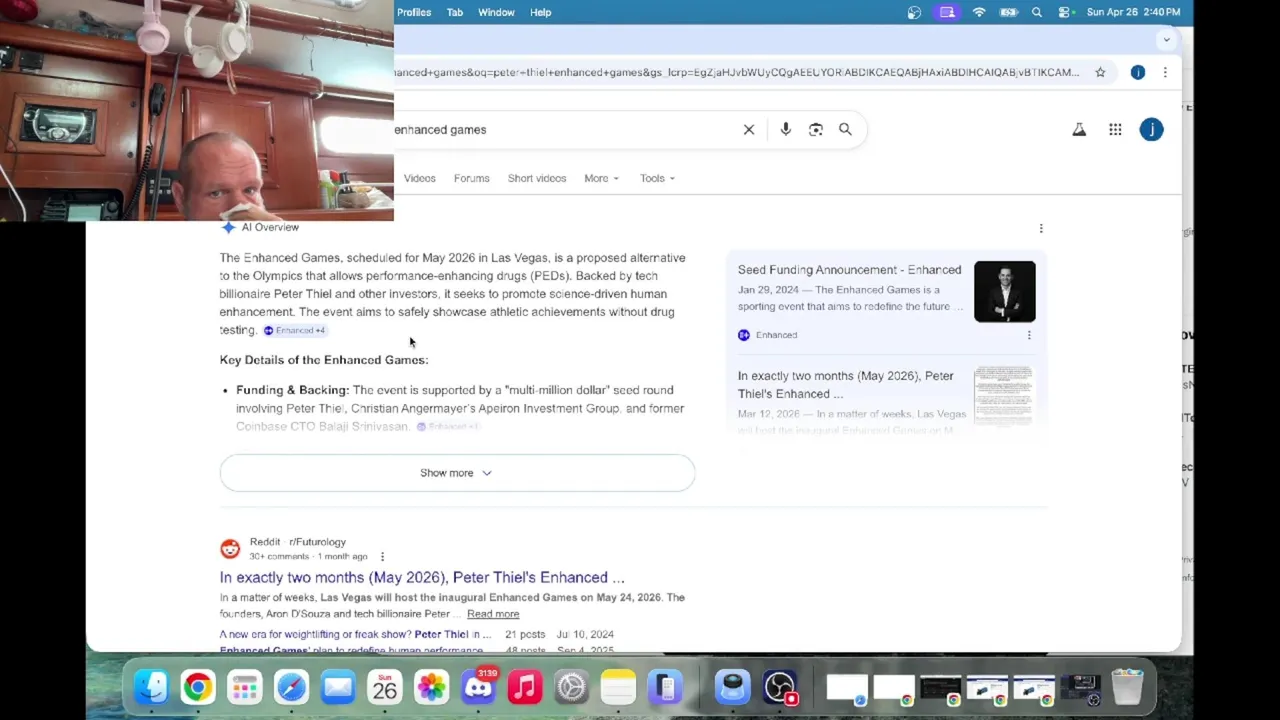The image size is (1280, 720).
Task: Open options for the Seed Funding source card
Action: tap(1029, 335)
